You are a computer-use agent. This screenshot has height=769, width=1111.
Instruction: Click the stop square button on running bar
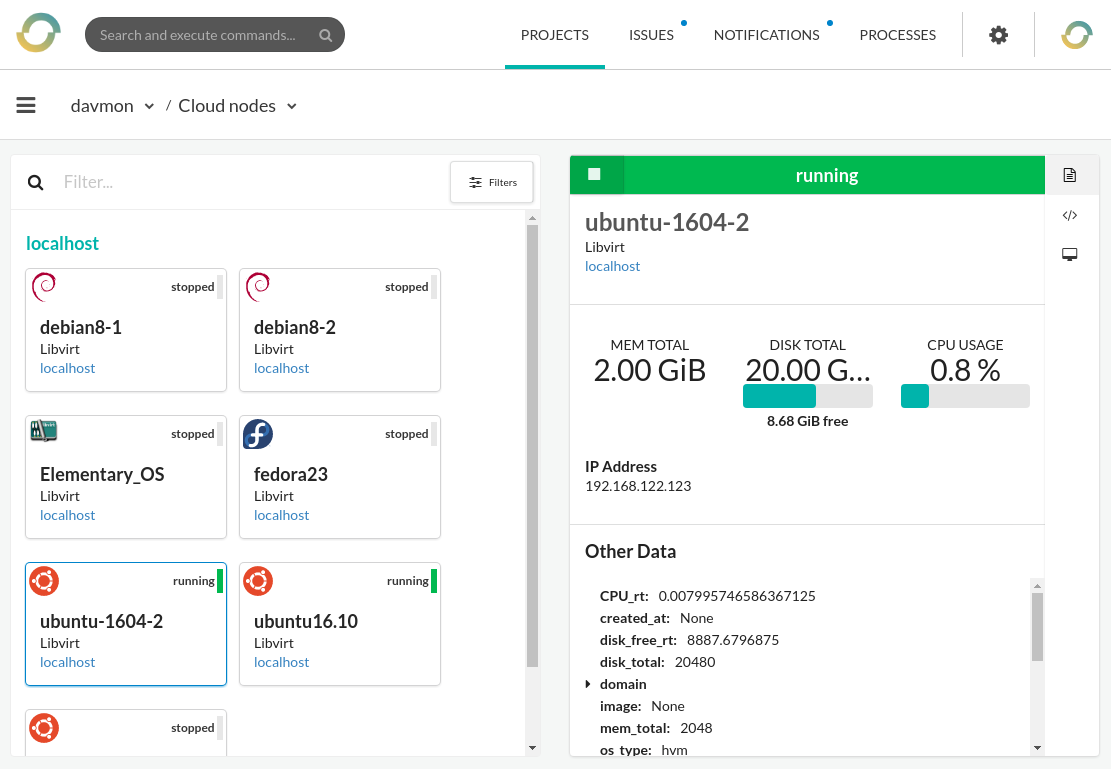[594, 174]
